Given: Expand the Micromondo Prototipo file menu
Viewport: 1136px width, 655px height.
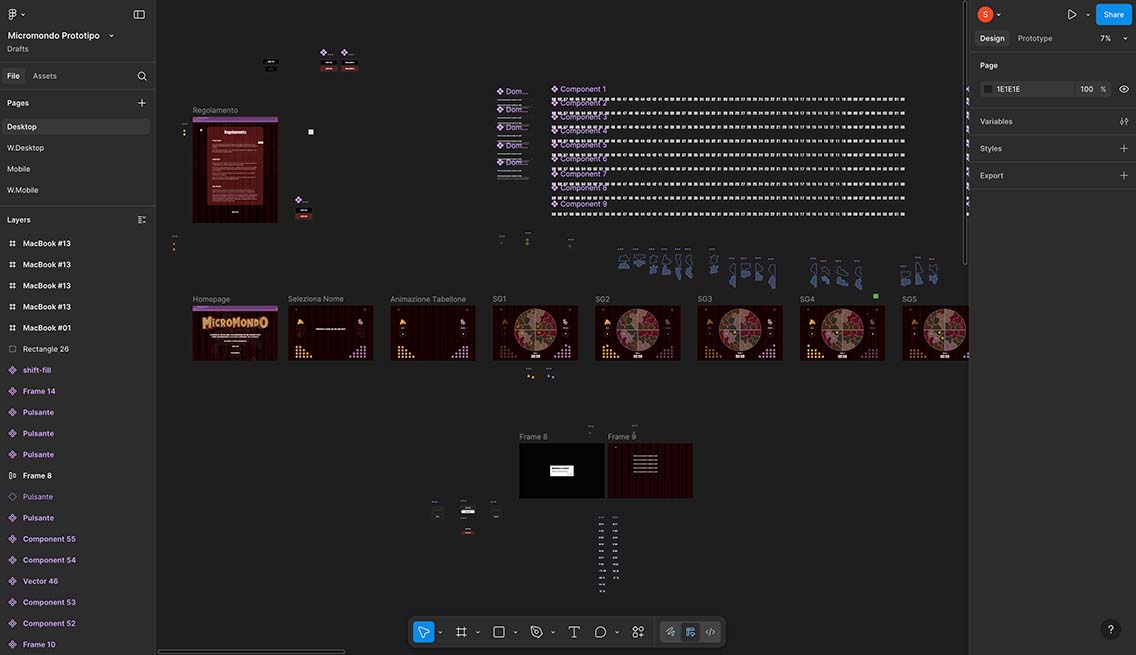Looking at the screenshot, I should tap(111, 35).
